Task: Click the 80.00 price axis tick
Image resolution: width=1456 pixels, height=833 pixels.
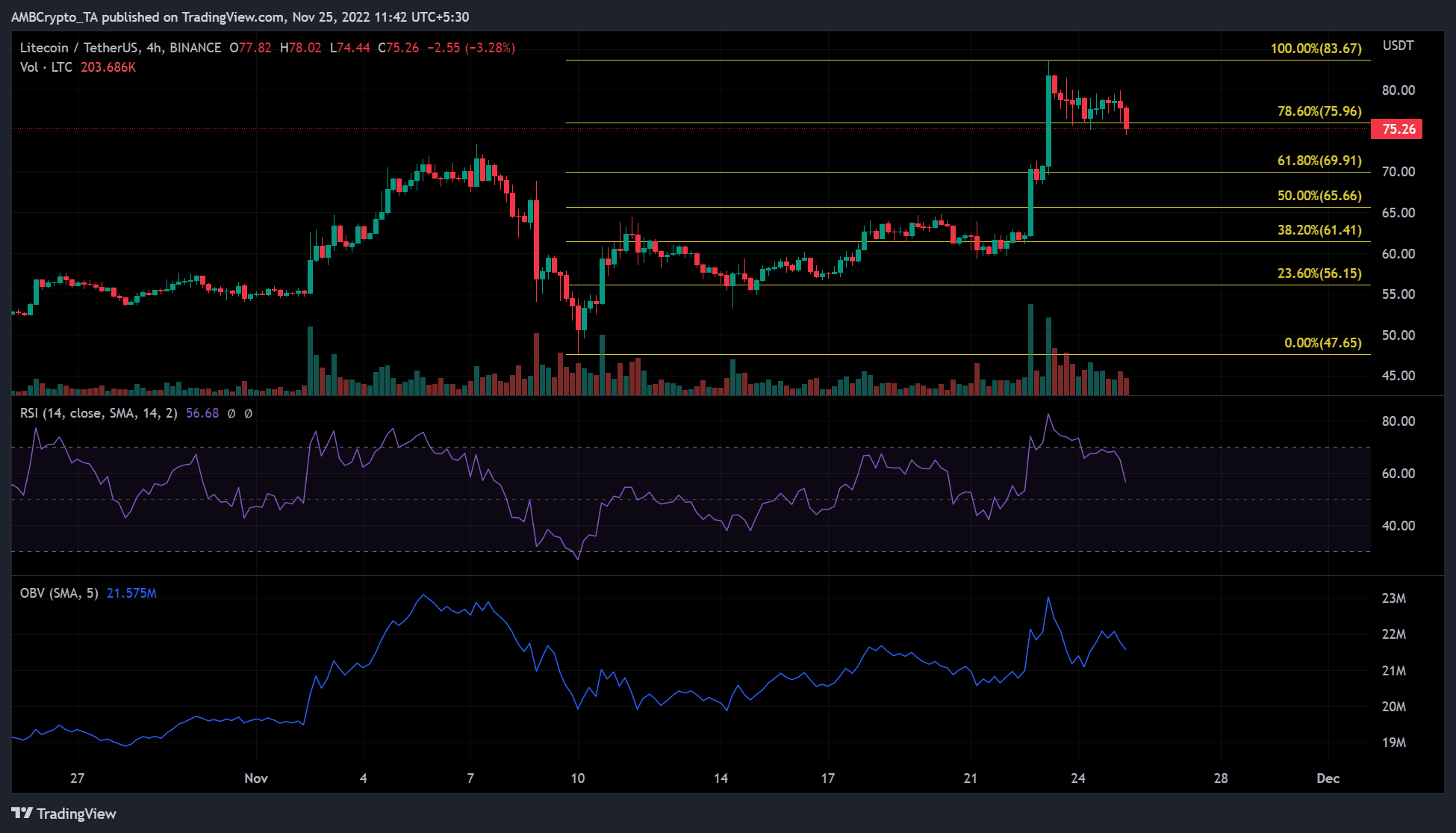Action: coord(1399,90)
